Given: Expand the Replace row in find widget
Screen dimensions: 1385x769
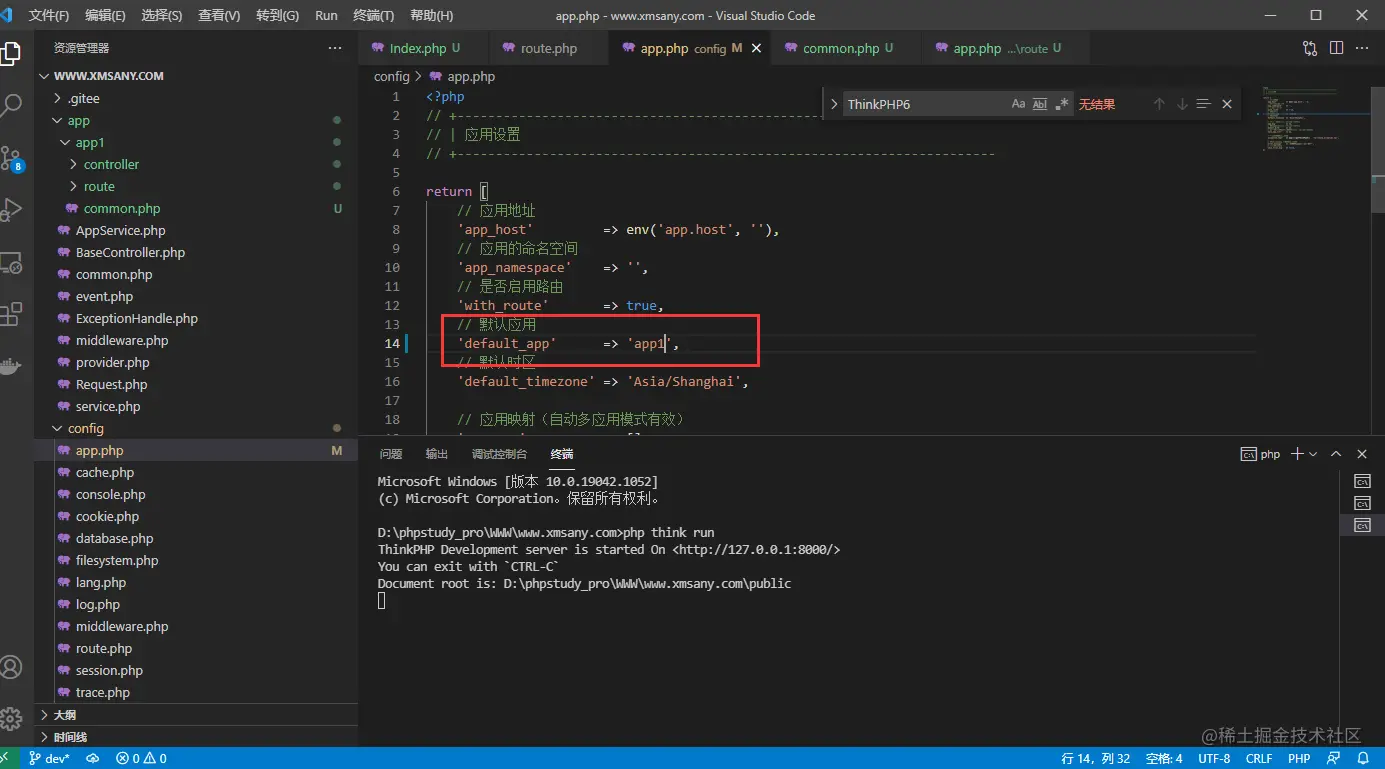Looking at the screenshot, I should (x=834, y=104).
